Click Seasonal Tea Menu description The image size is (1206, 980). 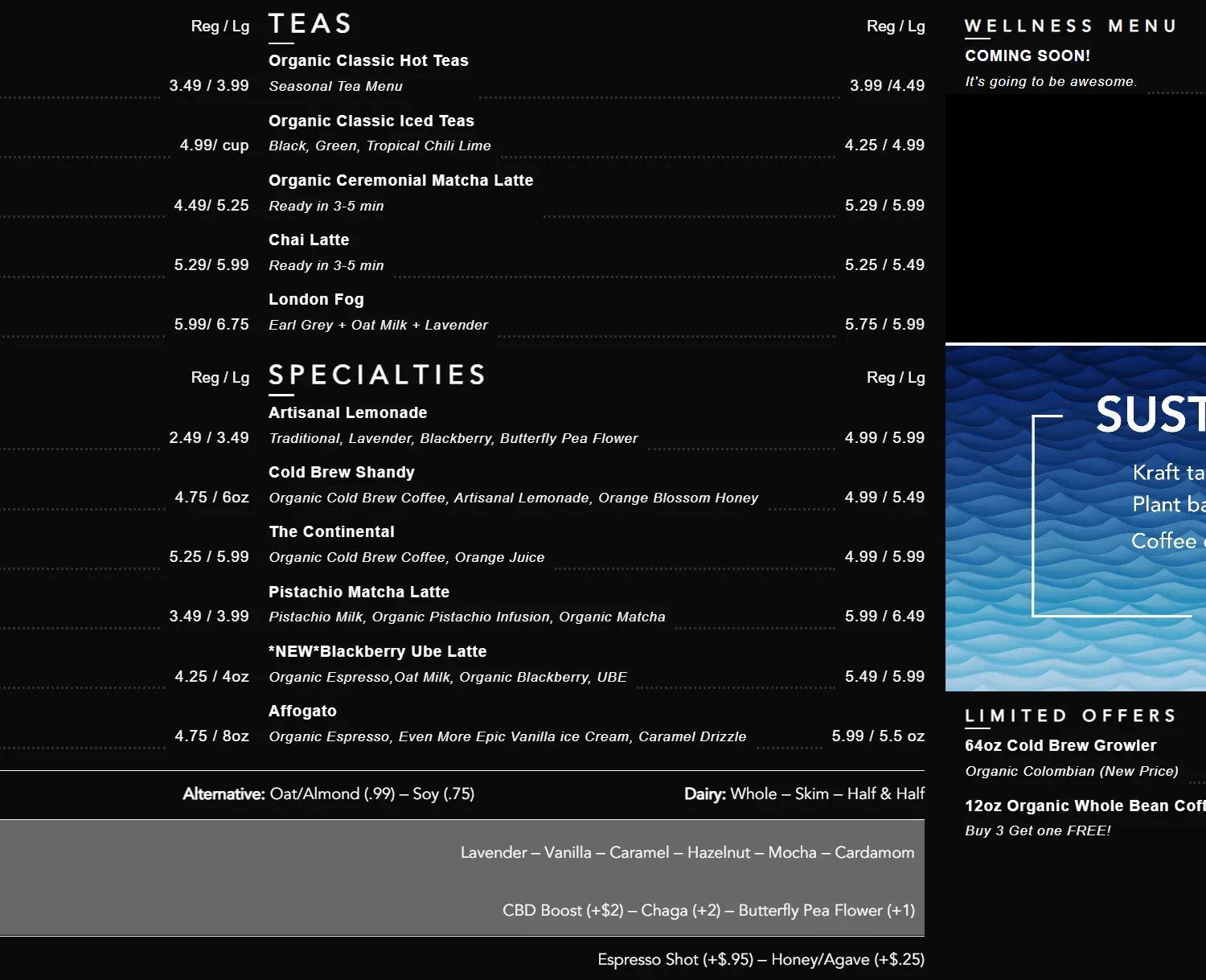pyautogui.click(x=335, y=86)
